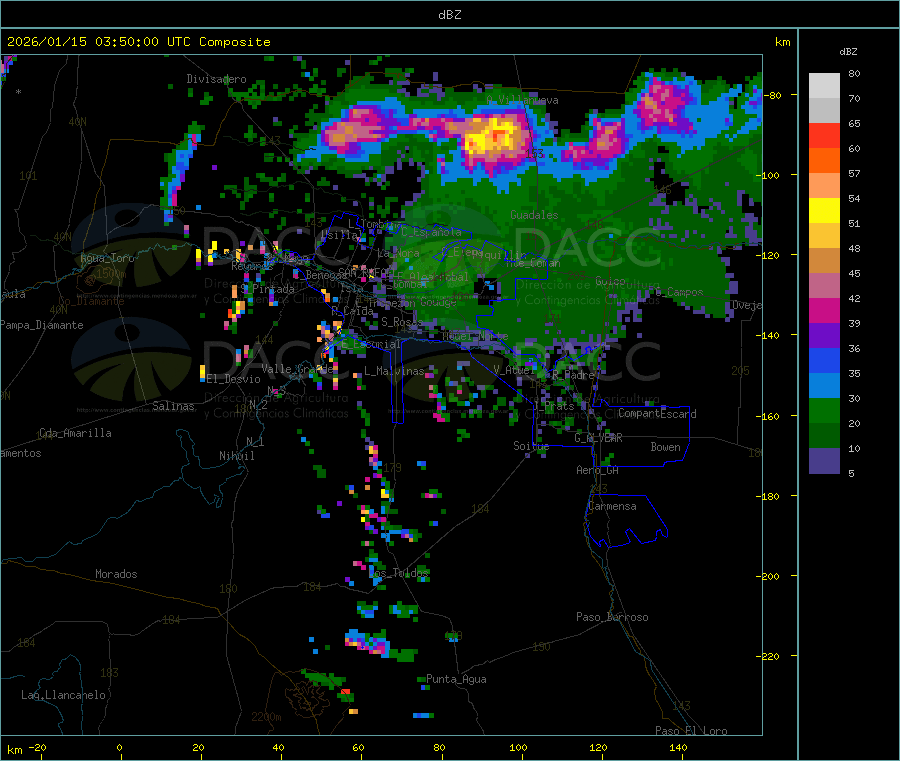Image resolution: width=900 pixels, height=761 pixels.
Task: Click the dark orange 57 dBZ legend swatch
Action: point(824,161)
